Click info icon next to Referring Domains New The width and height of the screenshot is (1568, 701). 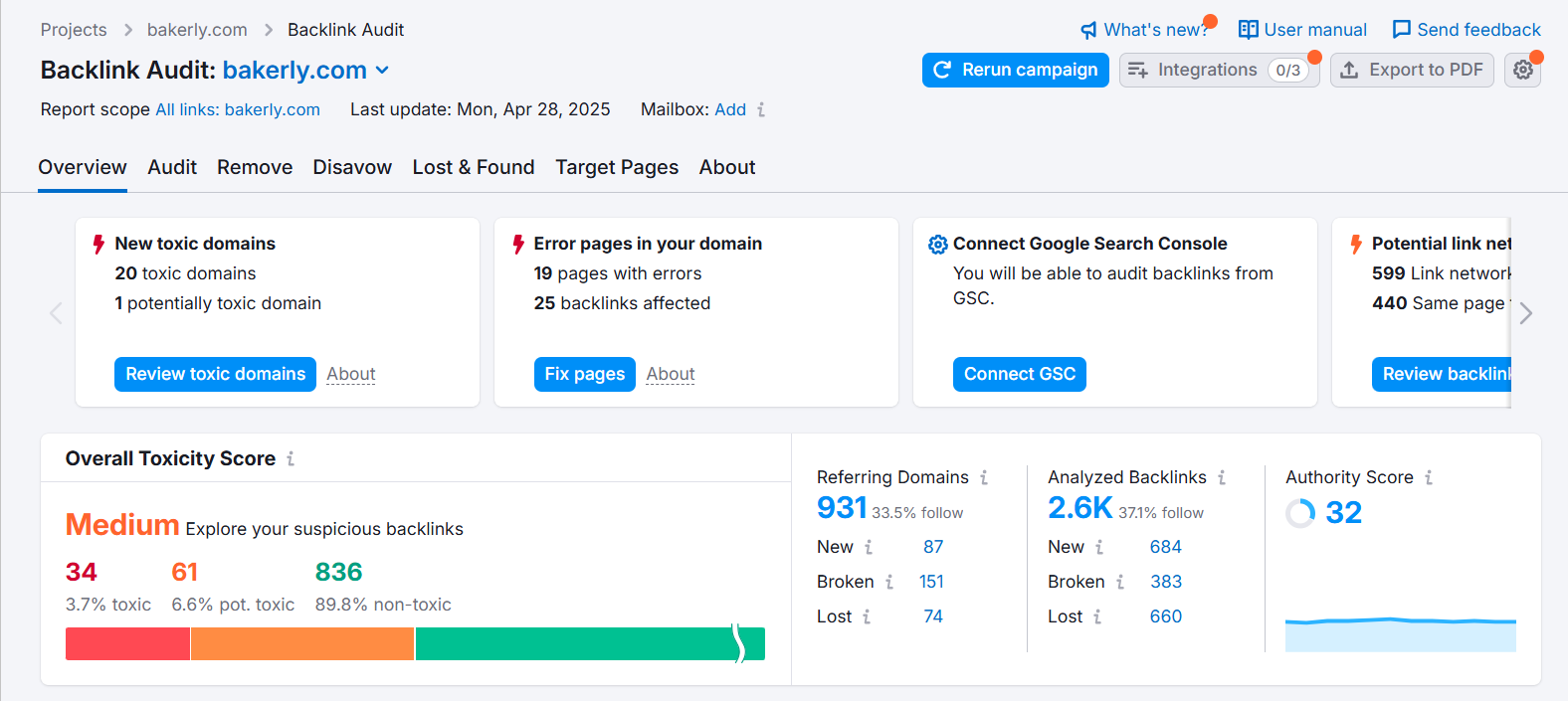pyautogui.click(x=869, y=547)
